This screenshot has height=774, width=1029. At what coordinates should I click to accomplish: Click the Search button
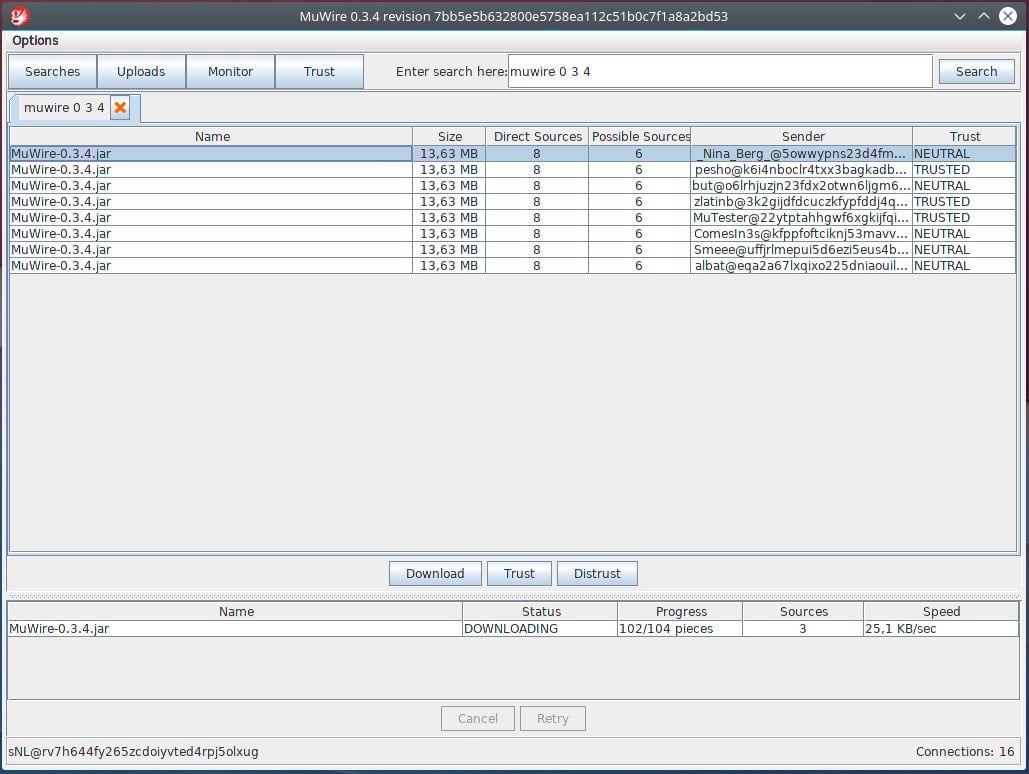[x=976, y=72]
